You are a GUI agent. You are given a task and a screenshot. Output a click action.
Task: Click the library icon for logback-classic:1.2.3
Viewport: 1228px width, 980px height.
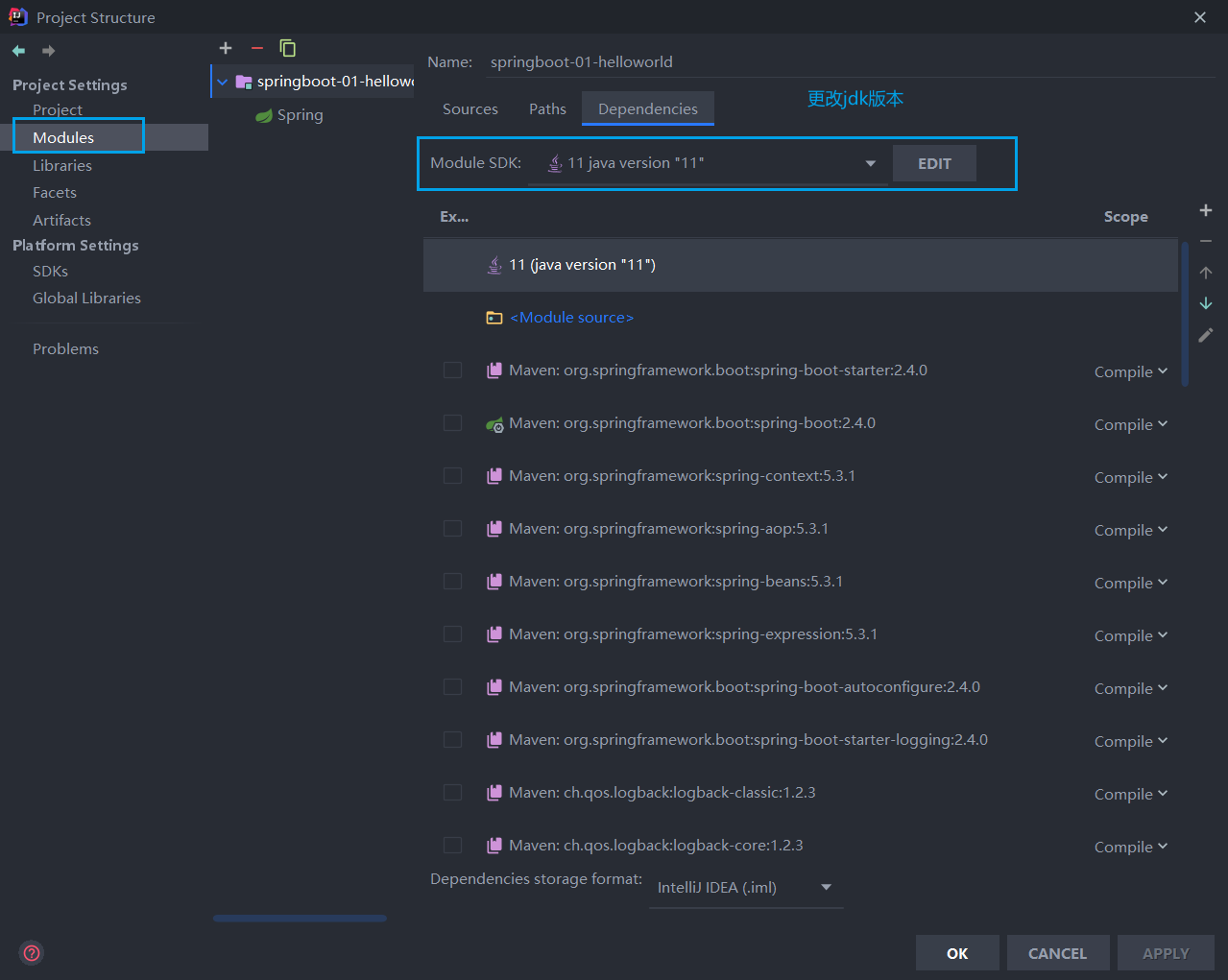tap(494, 793)
